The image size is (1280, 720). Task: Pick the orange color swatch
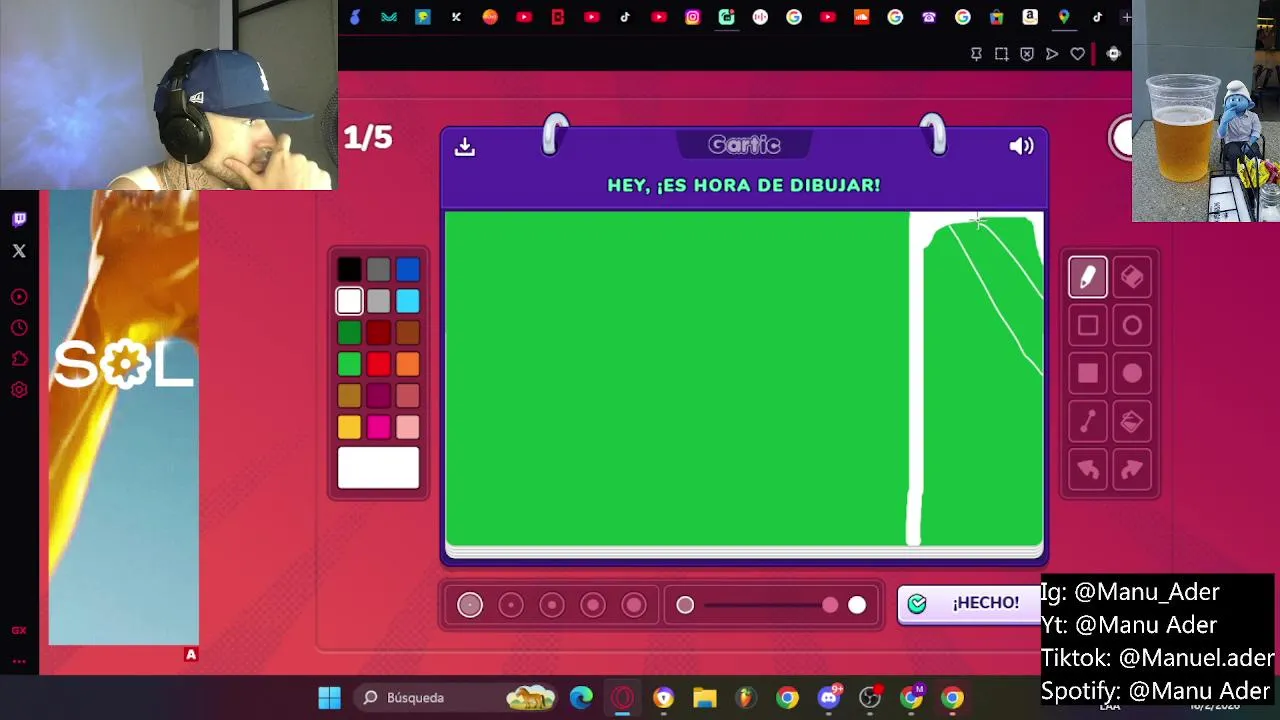pyautogui.click(x=407, y=365)
